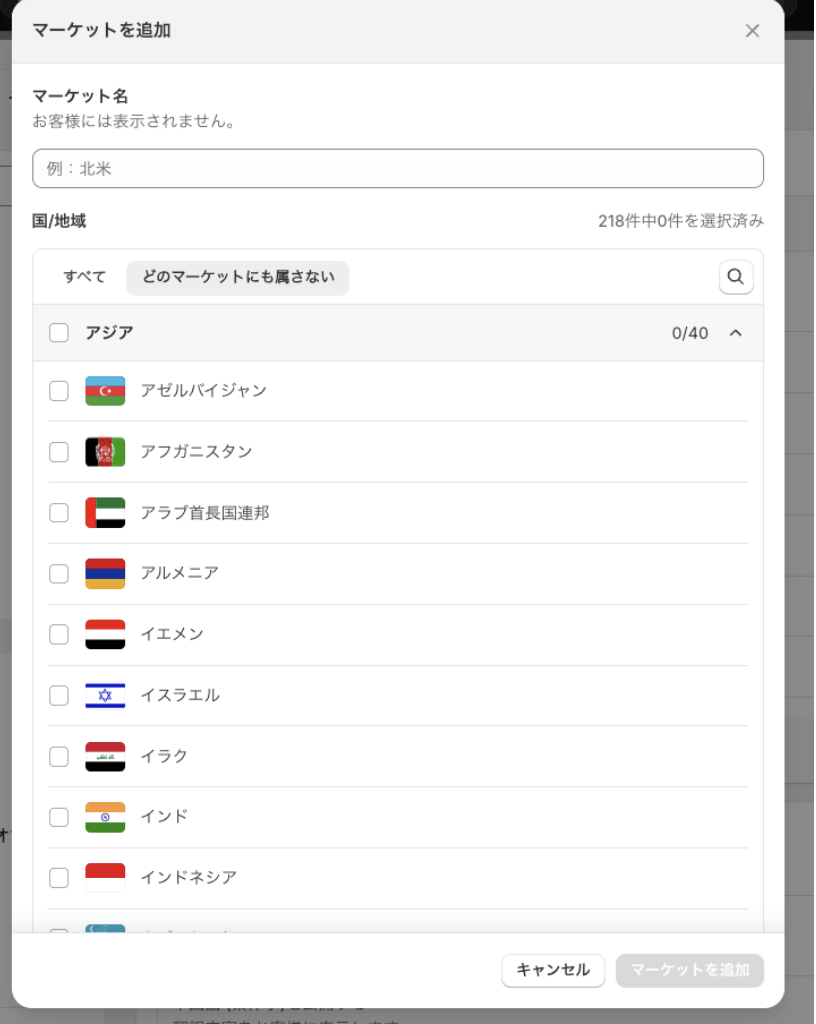Click the search magnifier icon
The height and width of the screenshot is (1024, 816).
pos(736,277)
